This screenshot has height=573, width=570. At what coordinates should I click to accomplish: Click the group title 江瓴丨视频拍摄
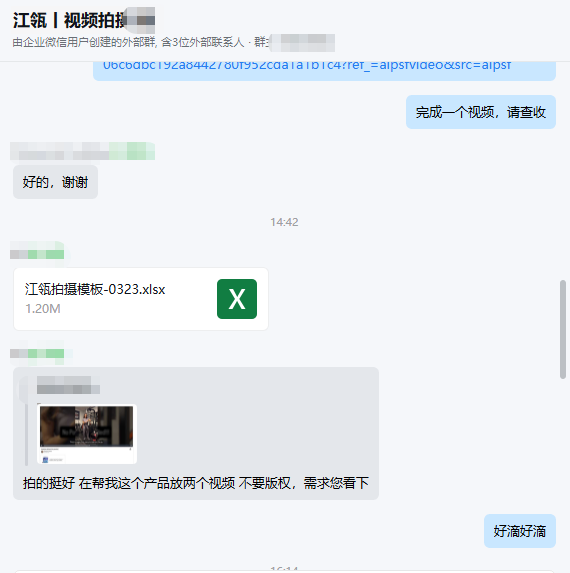69,20
